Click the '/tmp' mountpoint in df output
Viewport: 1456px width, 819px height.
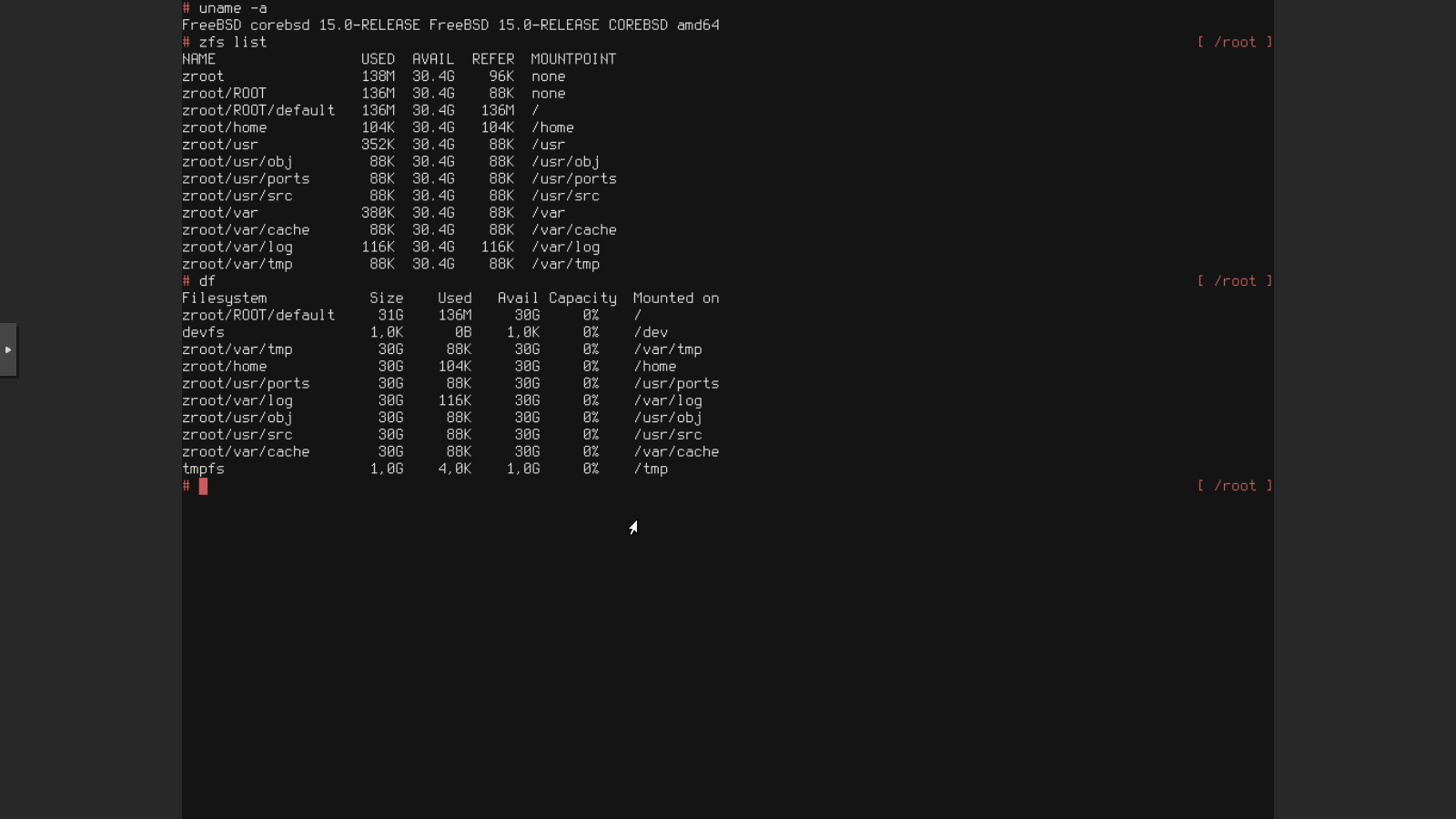652,469
